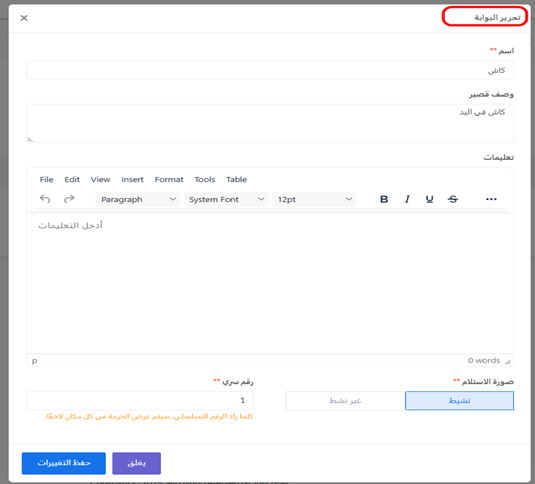Click the 'p' element path in statusbar
Viewport: 535px width, 484px height.
34,361
